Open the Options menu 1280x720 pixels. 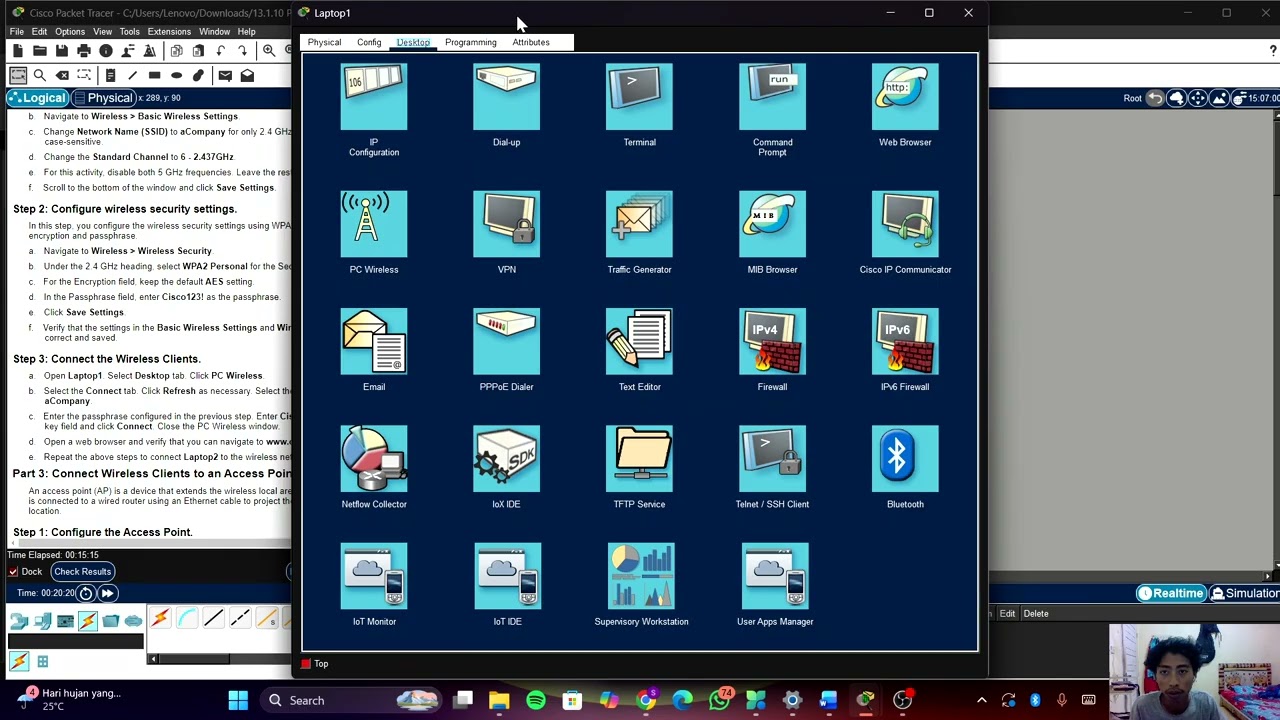pos(70,31)
